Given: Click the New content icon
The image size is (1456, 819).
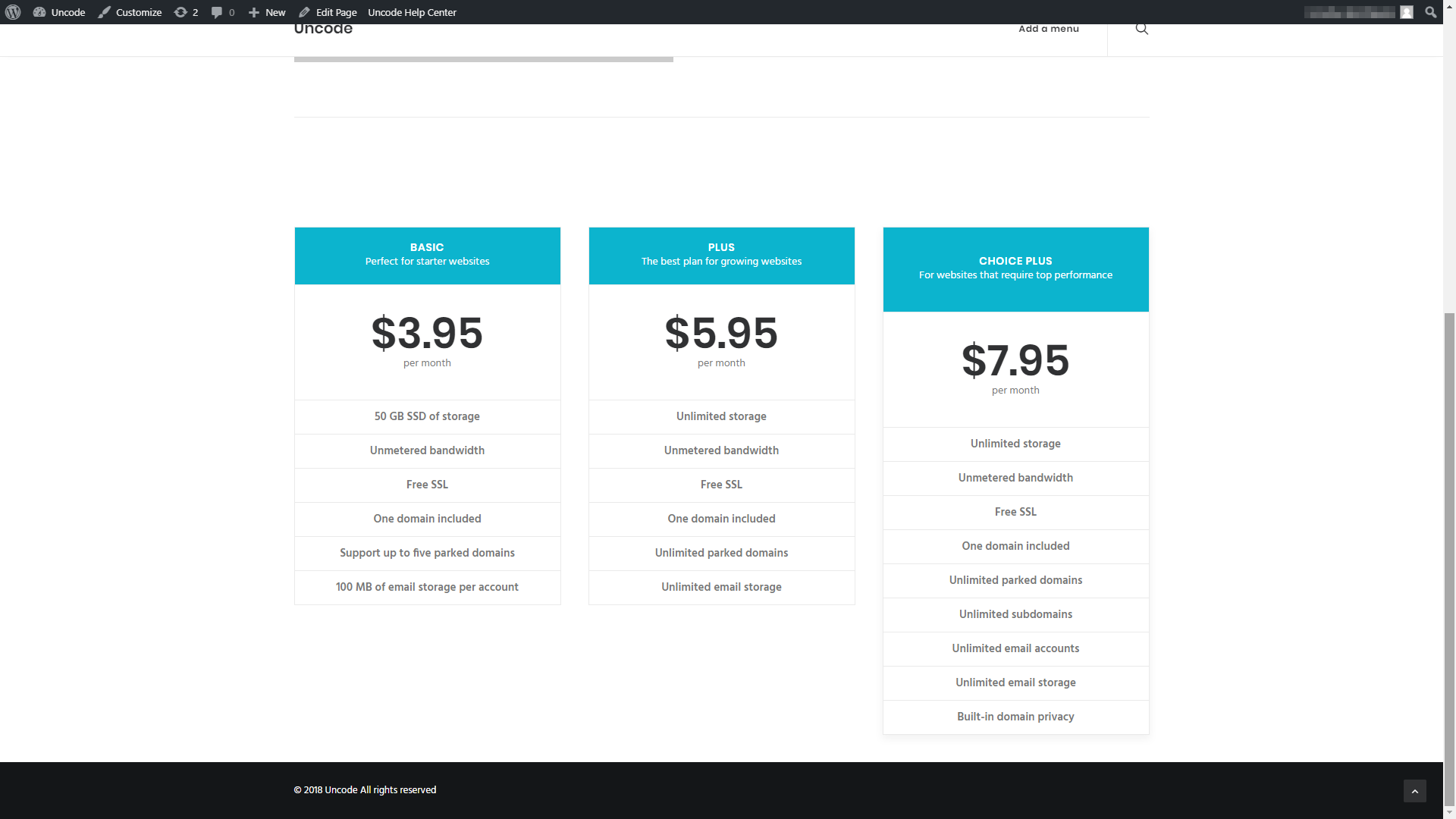Looking at the screenshot, I should click(255, 12).
